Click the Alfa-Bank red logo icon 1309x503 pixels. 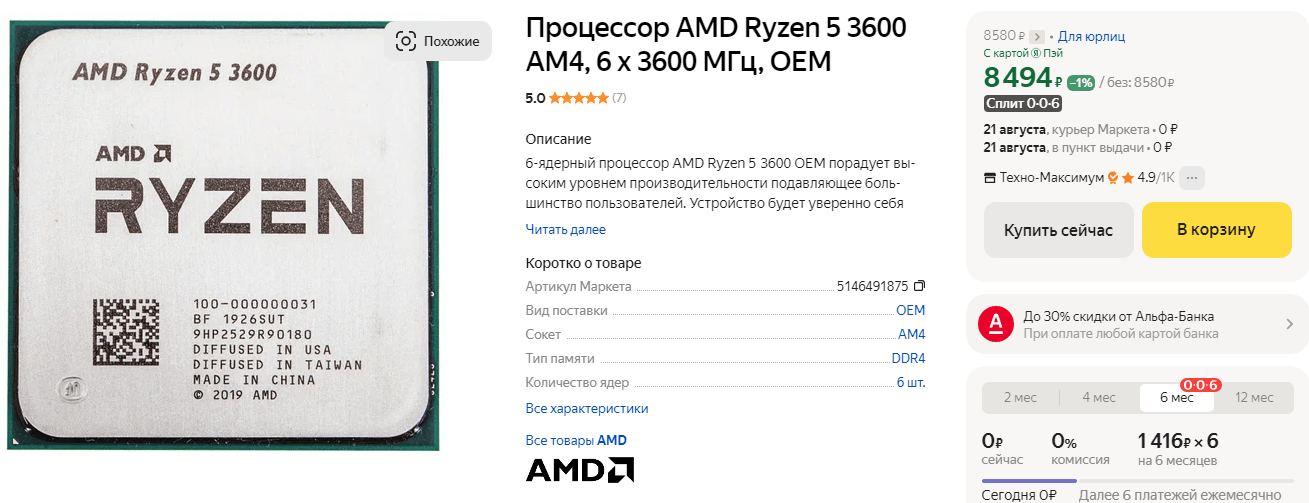coord(996,324)
